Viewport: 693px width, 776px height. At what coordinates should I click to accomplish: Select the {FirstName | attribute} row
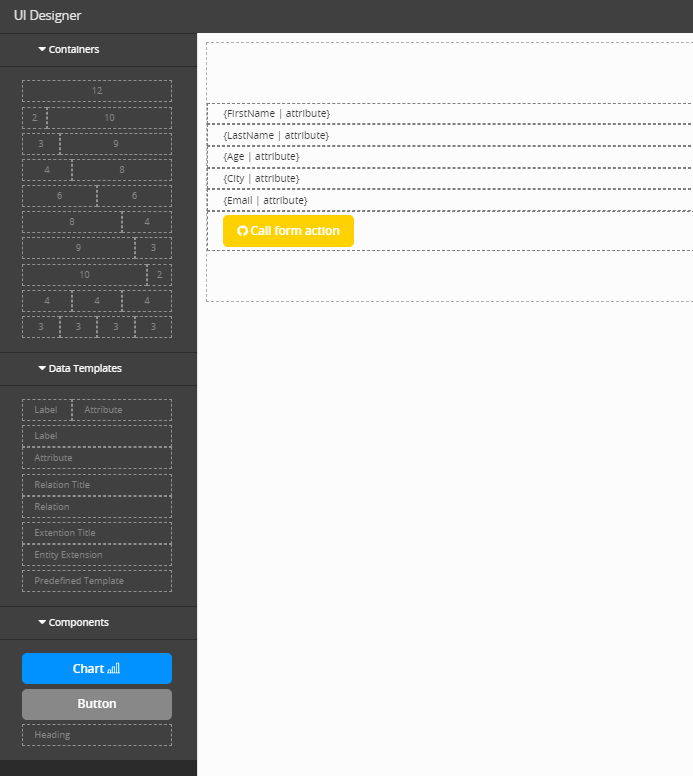pos(450,114)
